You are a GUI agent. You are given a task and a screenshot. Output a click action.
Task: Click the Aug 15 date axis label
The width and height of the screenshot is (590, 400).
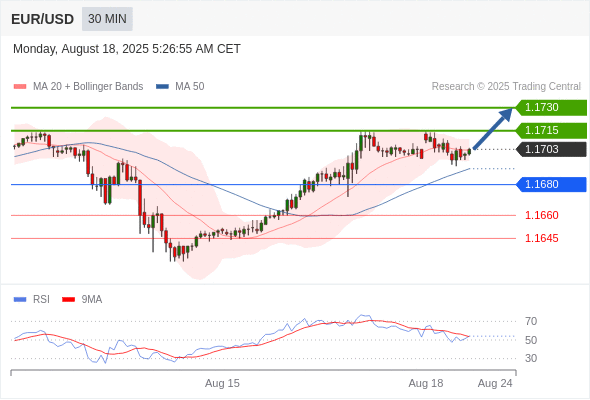(x=222, y=383)
